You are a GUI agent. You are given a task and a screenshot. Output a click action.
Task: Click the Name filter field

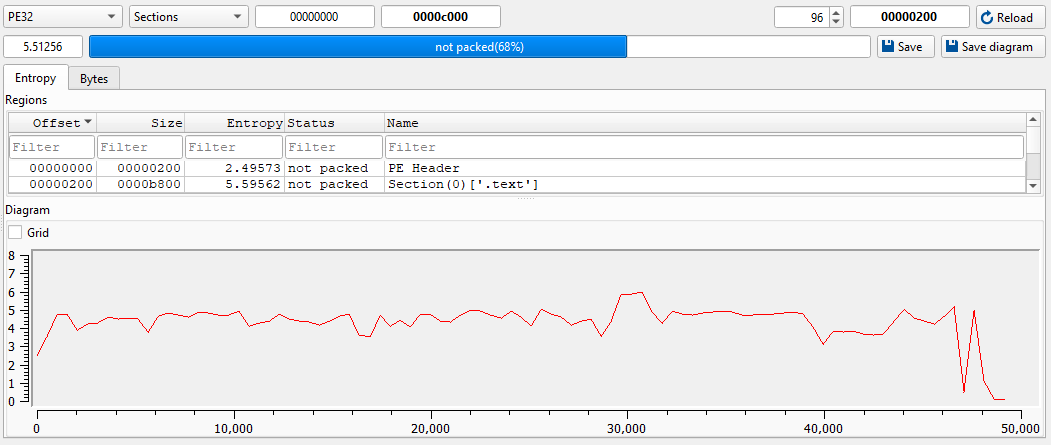703,147
